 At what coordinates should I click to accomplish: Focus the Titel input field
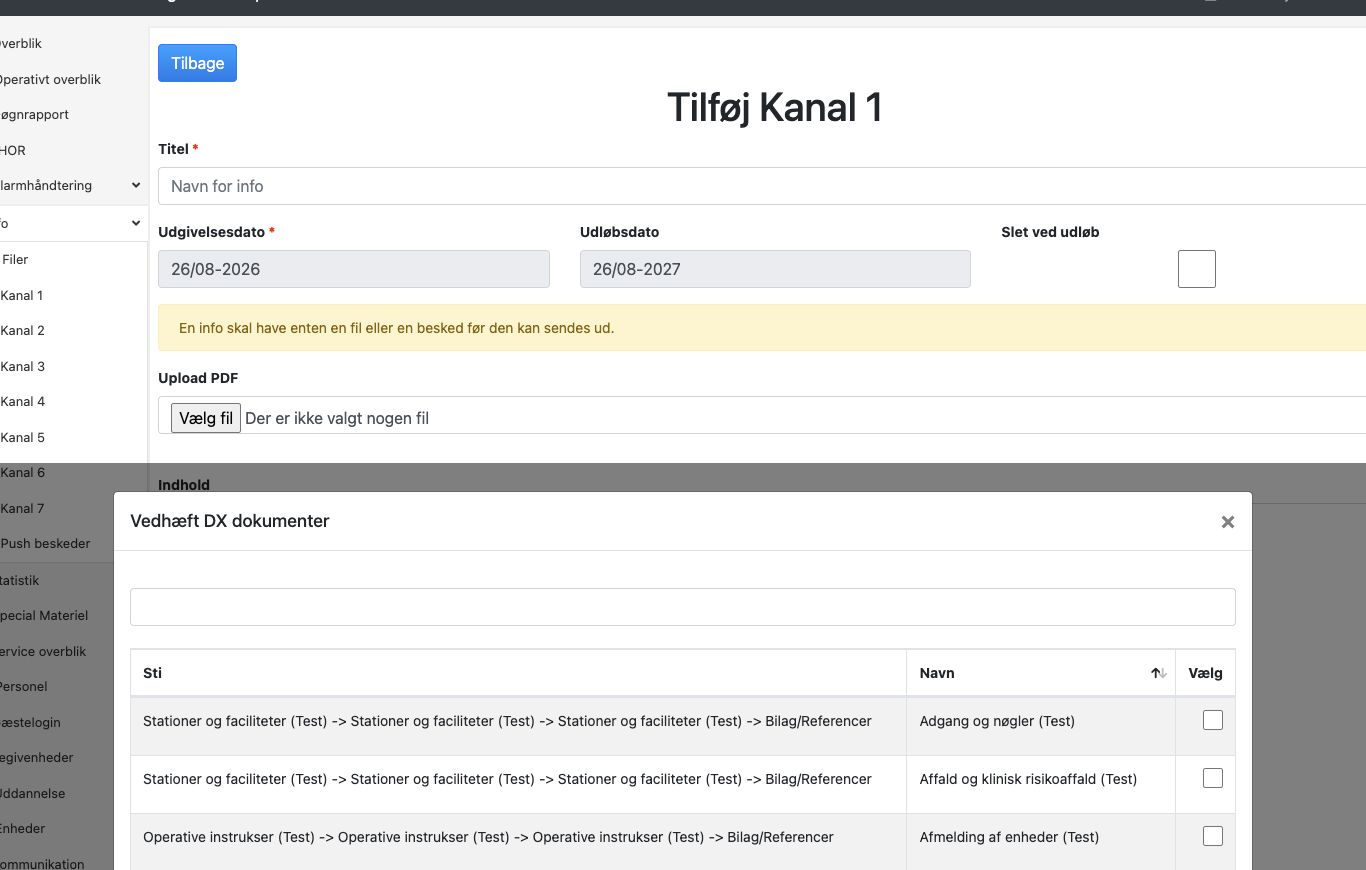pos(762,186)
